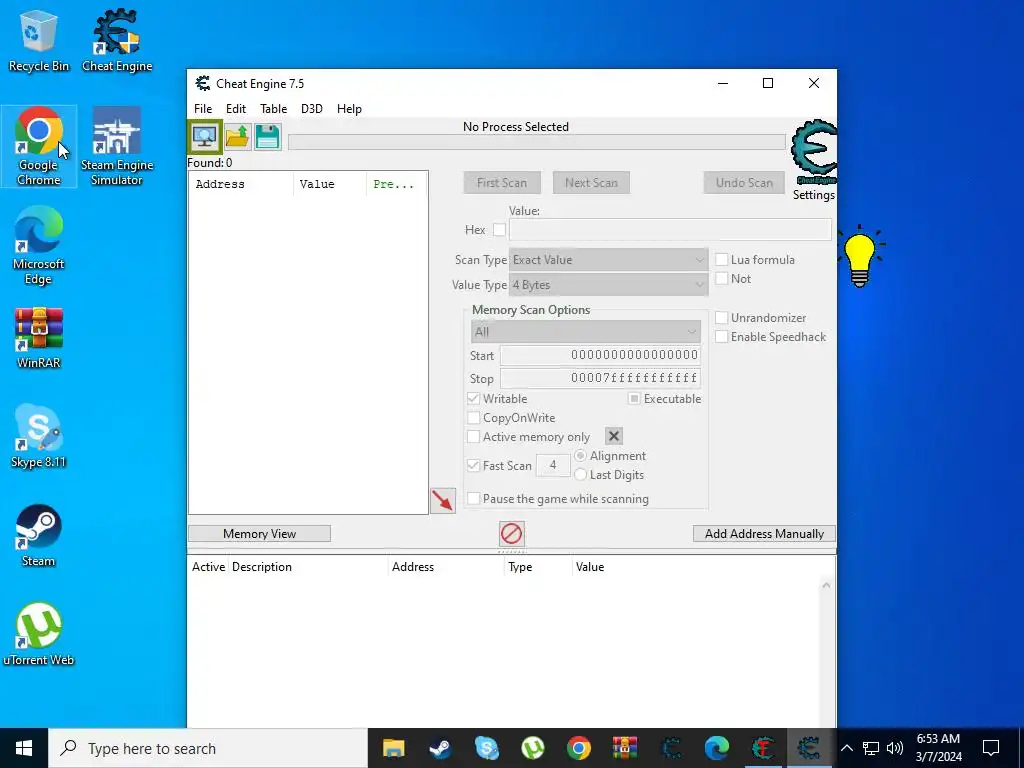The height and width of the screenshot is (768, 1024).
Task: Click the Windows taskbar search box
Action: click(x=208, y=748)
